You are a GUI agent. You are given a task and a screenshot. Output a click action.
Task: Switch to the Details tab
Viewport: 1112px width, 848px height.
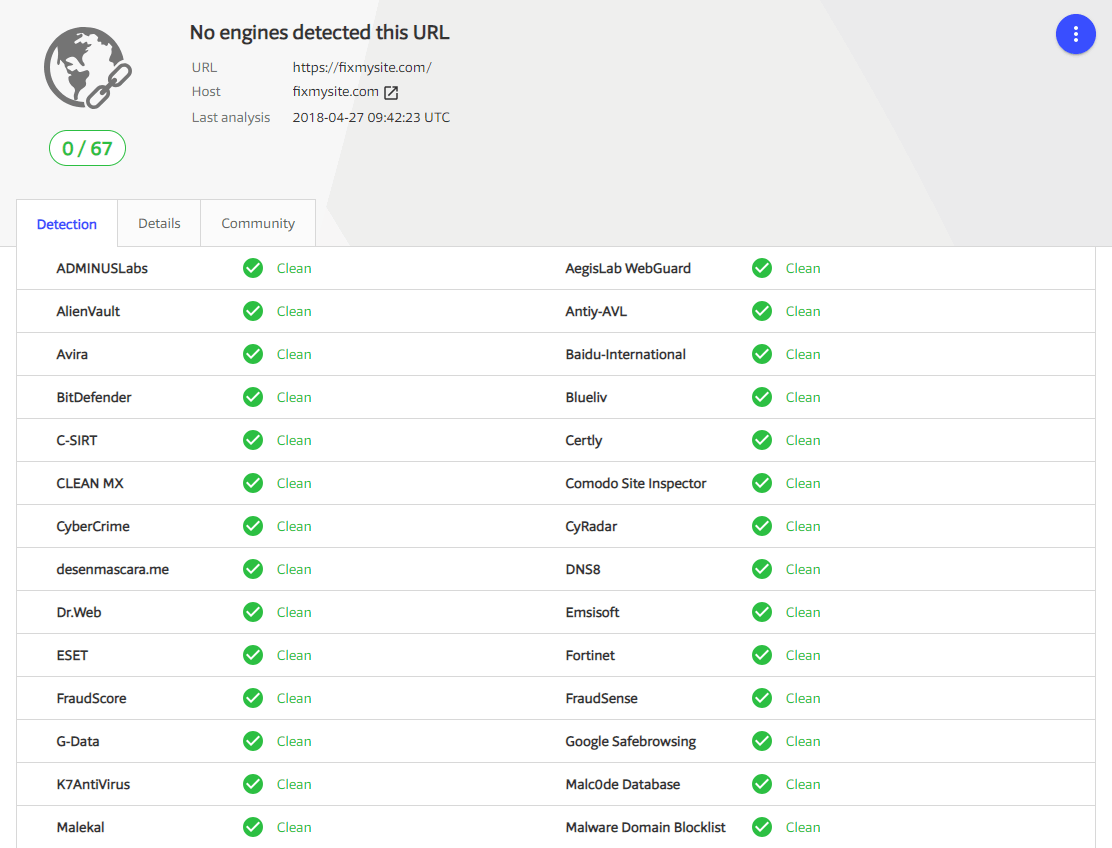coord(159,223)
